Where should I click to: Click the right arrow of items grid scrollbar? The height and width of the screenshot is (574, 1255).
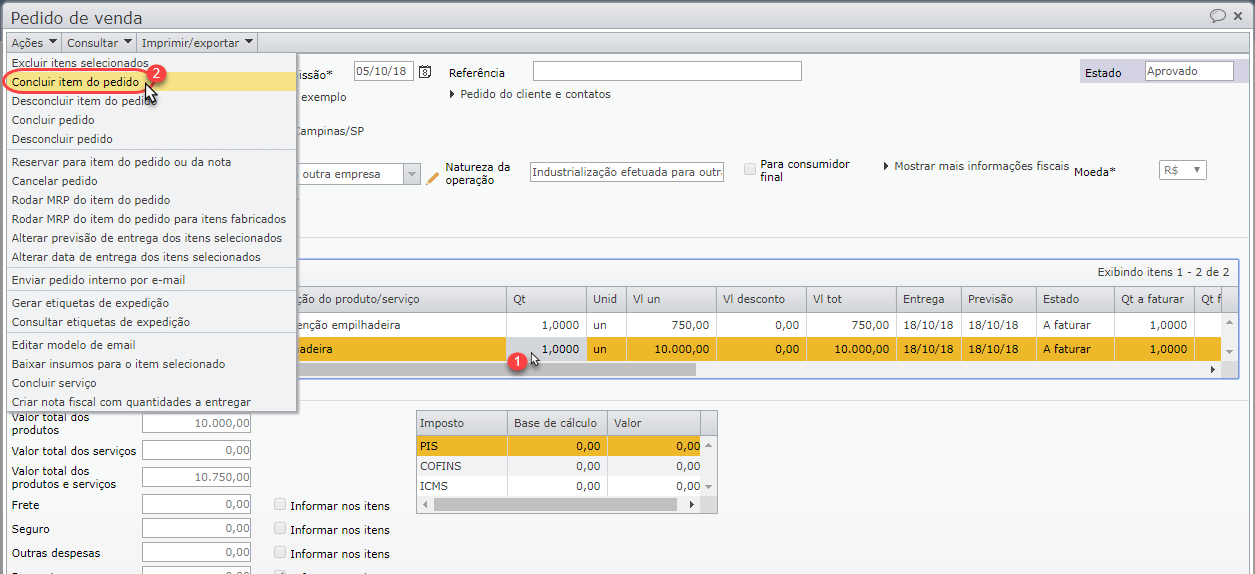[1213, 369]
